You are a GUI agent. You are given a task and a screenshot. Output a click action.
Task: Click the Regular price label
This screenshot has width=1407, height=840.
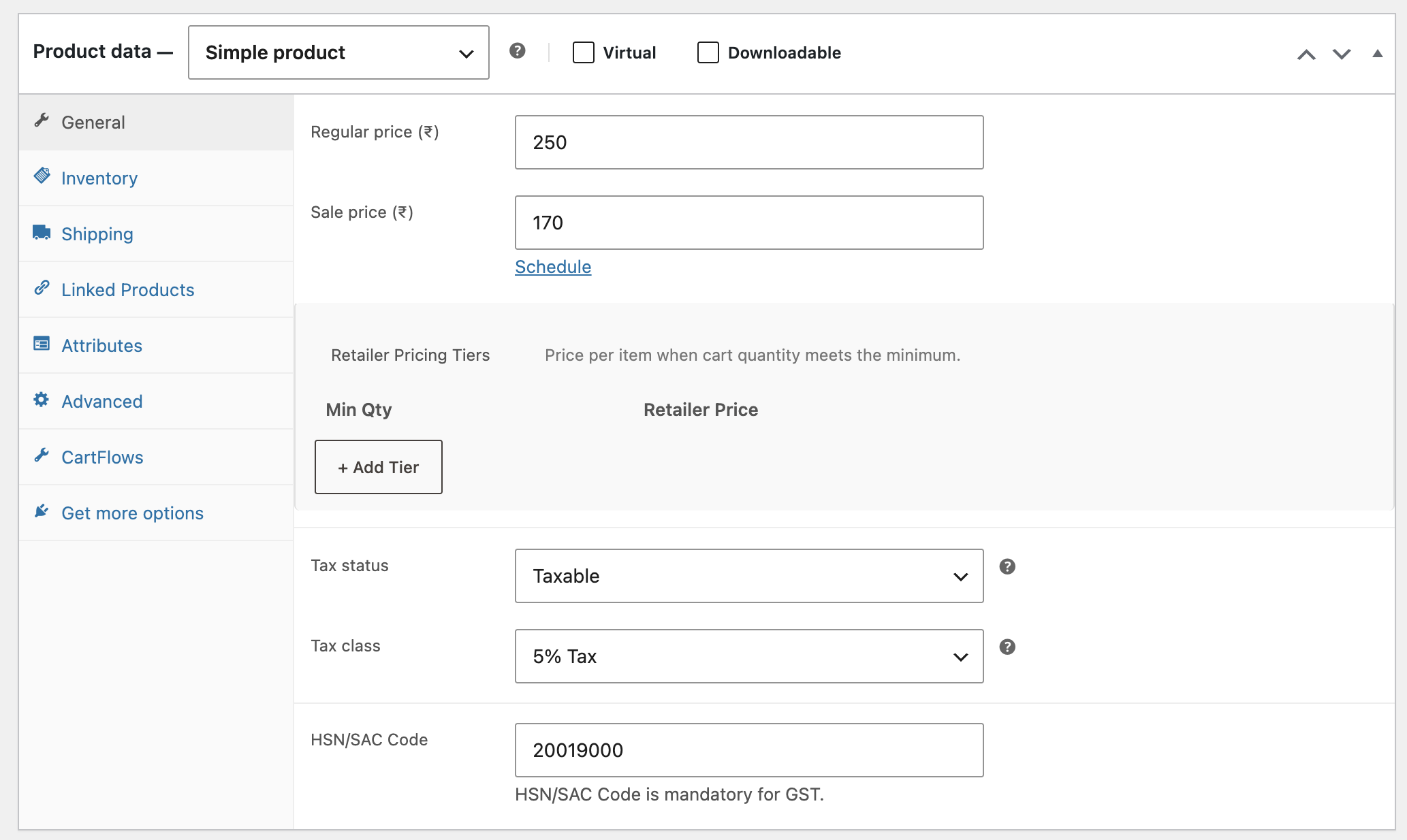[x=375, y=132]
